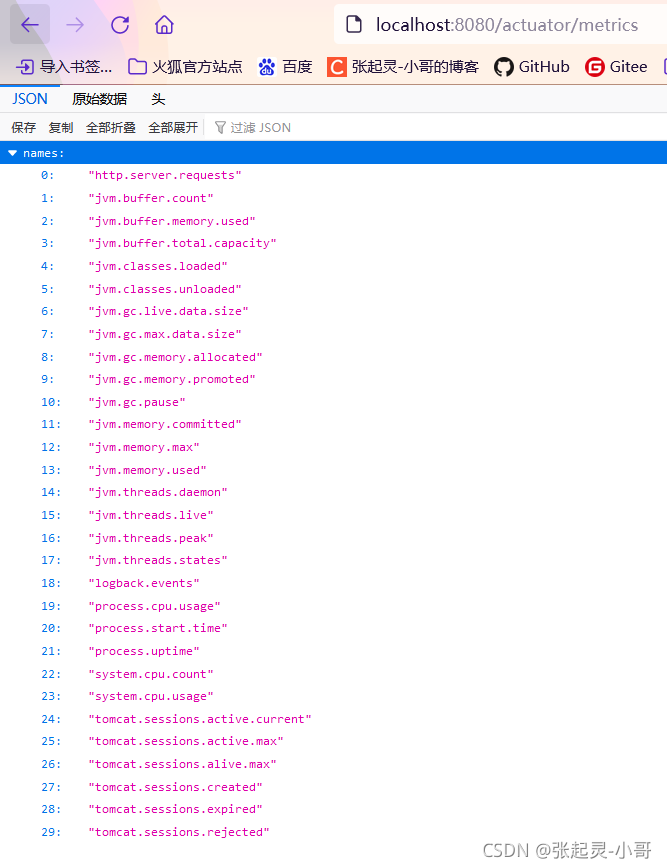Viewport: 667px width, 868px height.
Task: Click the value "jvm.gc.live.data.size"
Action: [x=168, y=312]
